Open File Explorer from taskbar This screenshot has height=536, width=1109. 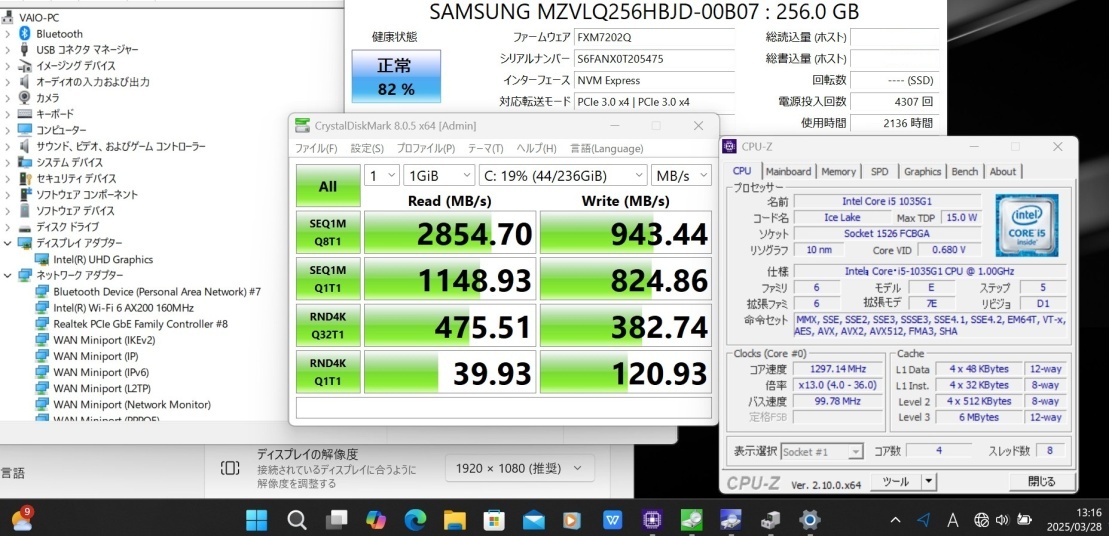point(454,520)
